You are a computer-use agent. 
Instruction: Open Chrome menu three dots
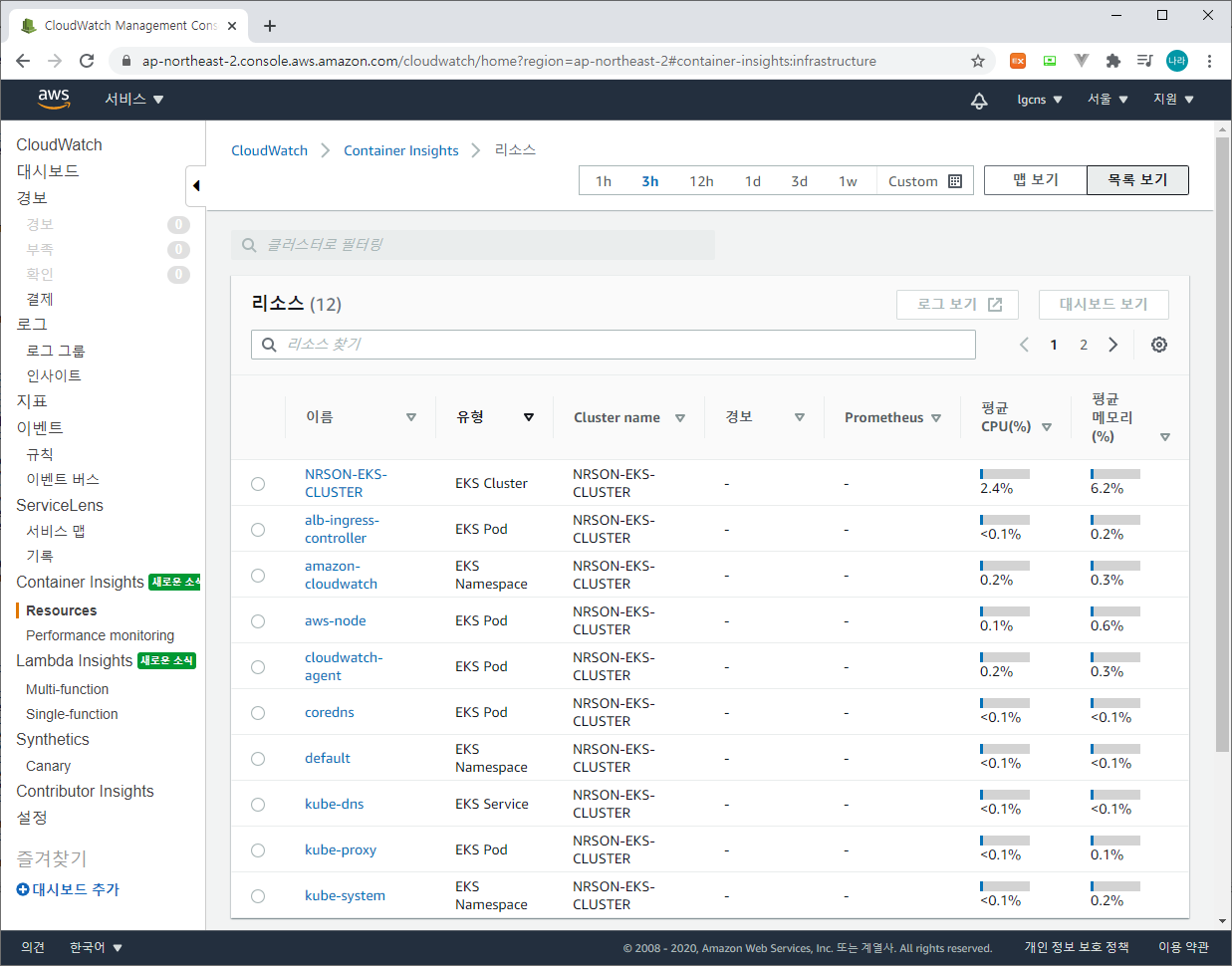click(1209, 61)
